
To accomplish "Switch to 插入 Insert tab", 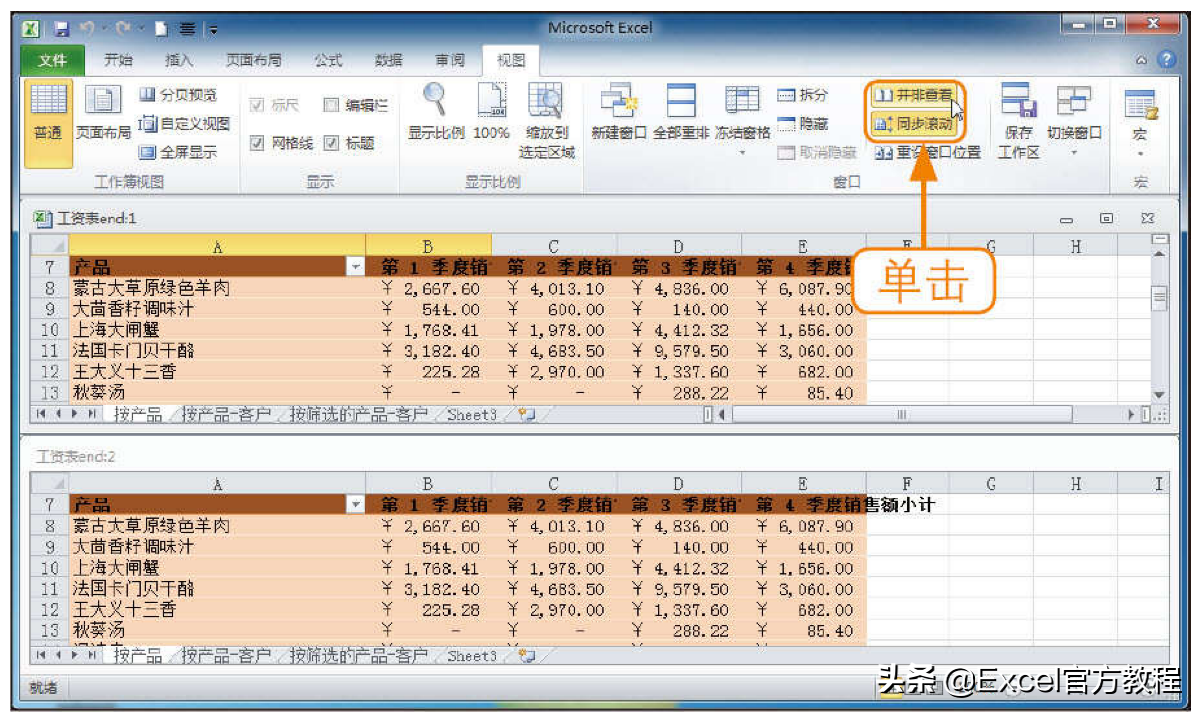I will click(x=178, y=60).
